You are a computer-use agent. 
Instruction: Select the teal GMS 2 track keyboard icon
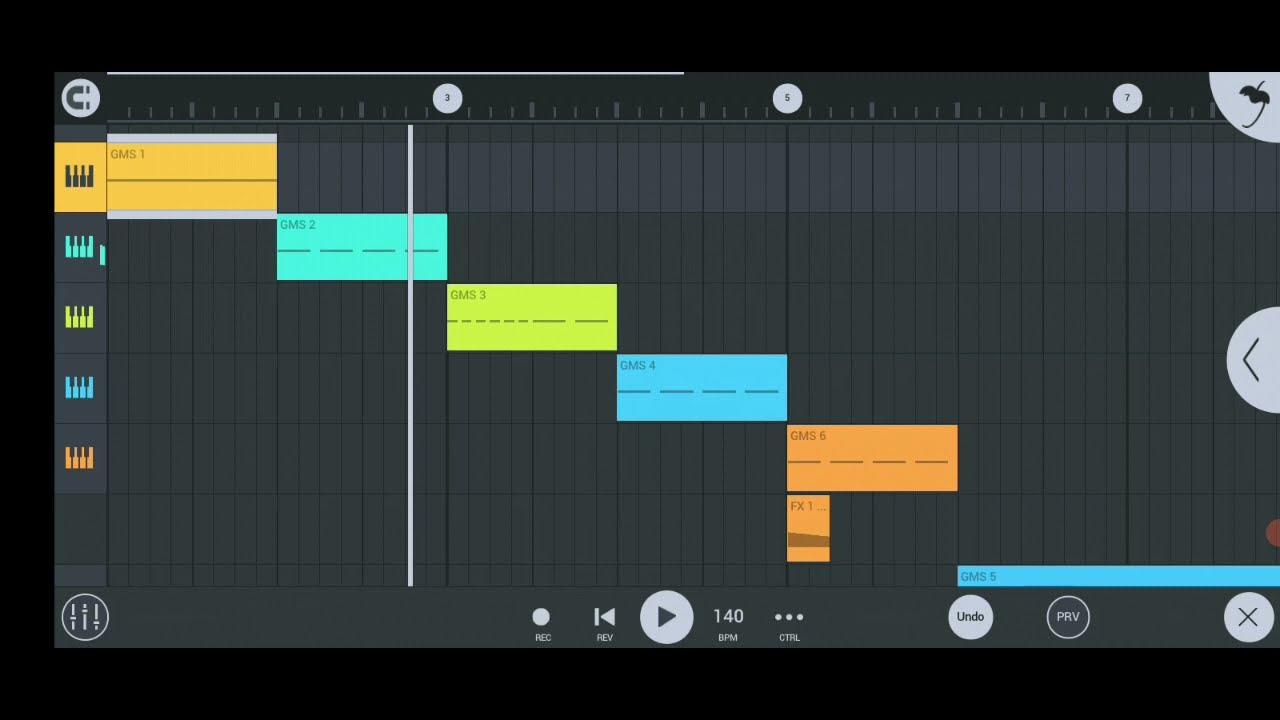point(80,247)
